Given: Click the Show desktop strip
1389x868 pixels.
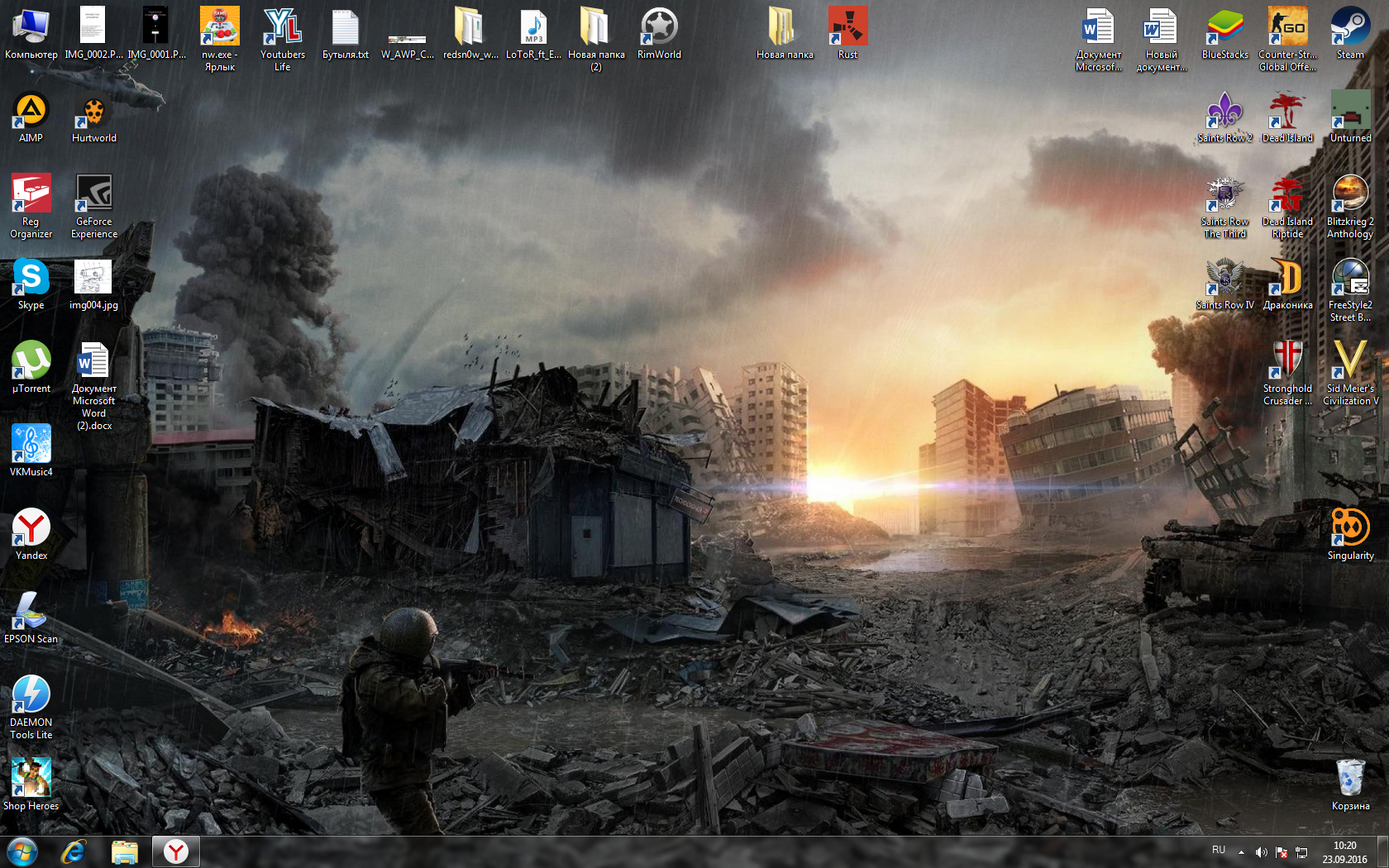Looking at the screenshot, I should tap(1382, 851).
